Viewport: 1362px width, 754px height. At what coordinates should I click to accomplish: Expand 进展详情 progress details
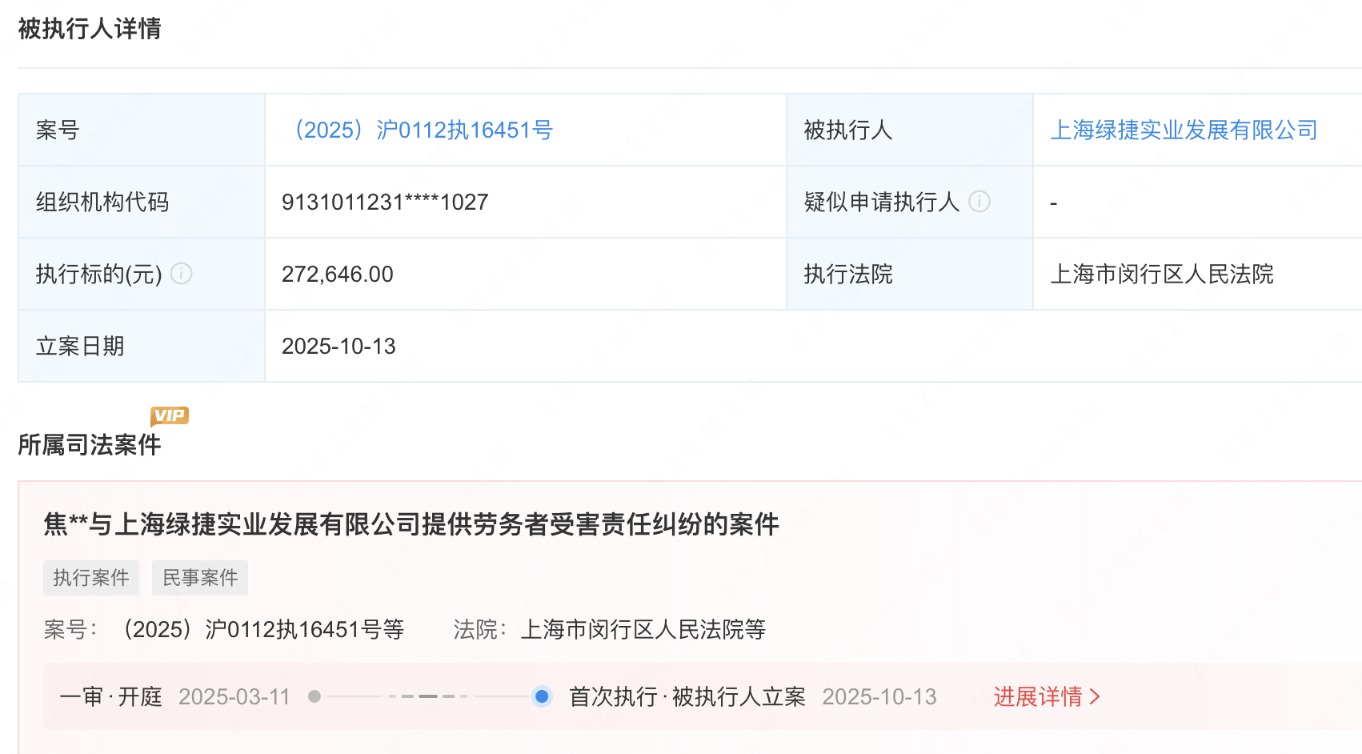coord(1046,697)
